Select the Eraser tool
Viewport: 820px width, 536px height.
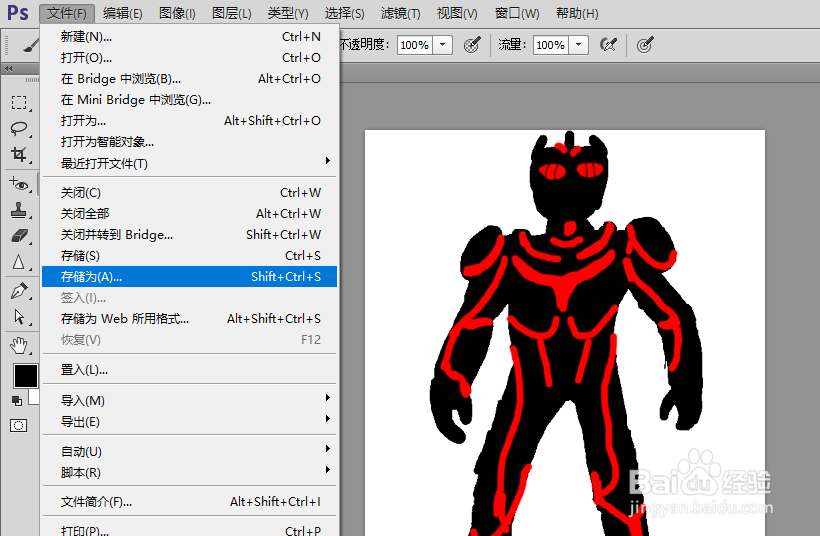pyautogui.click(x=19, y=236)
